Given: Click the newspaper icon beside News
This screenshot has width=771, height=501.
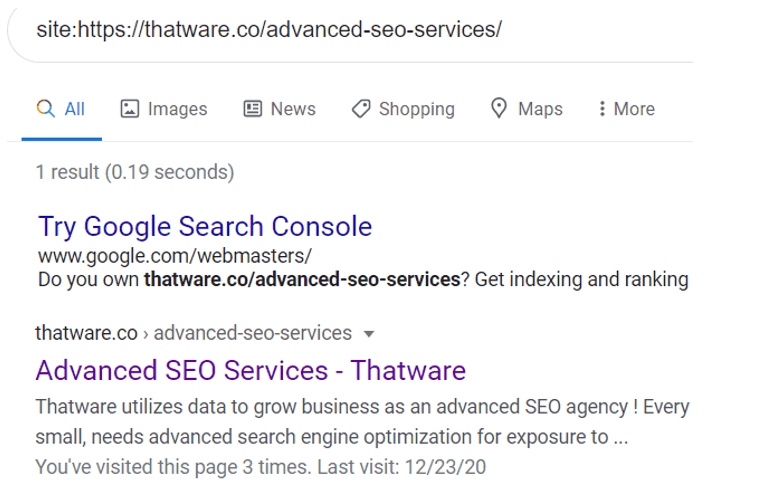Looking at the screenshot, I should 253,109.
